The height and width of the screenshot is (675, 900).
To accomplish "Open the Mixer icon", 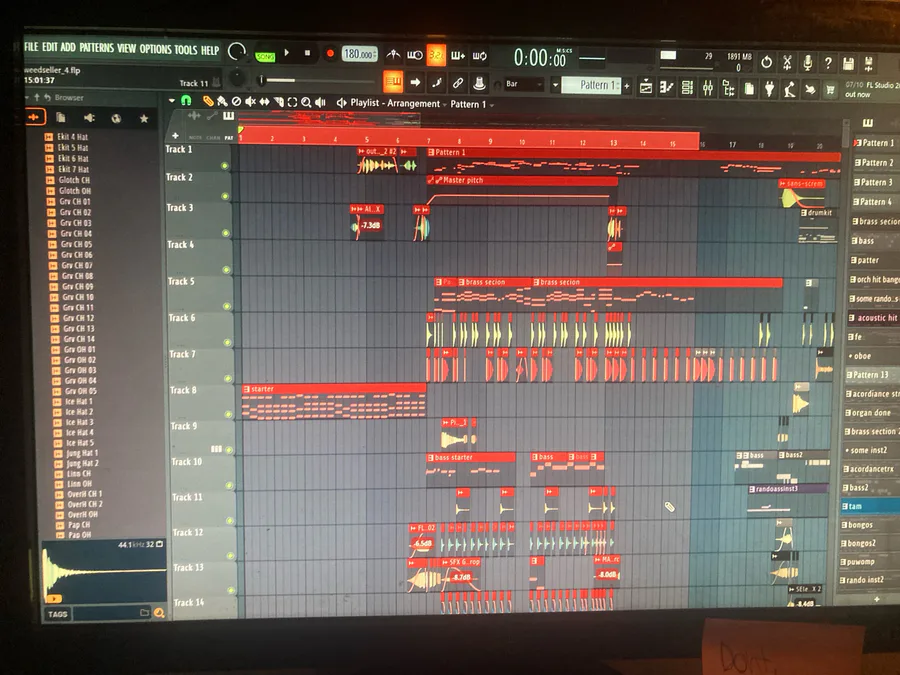I will click(x=708, y=88).
